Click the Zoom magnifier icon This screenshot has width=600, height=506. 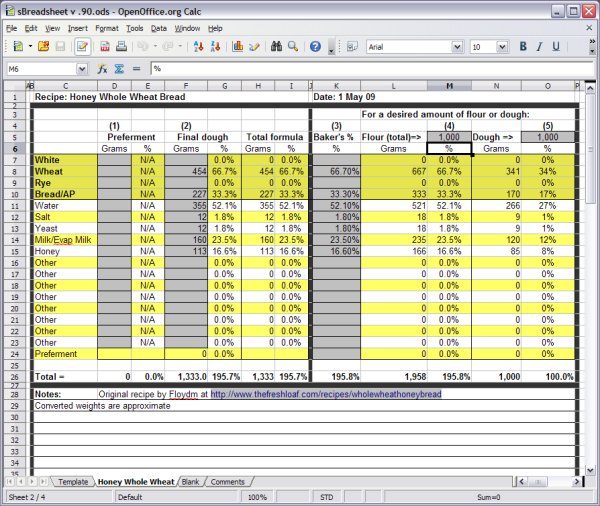pos(293,47)
